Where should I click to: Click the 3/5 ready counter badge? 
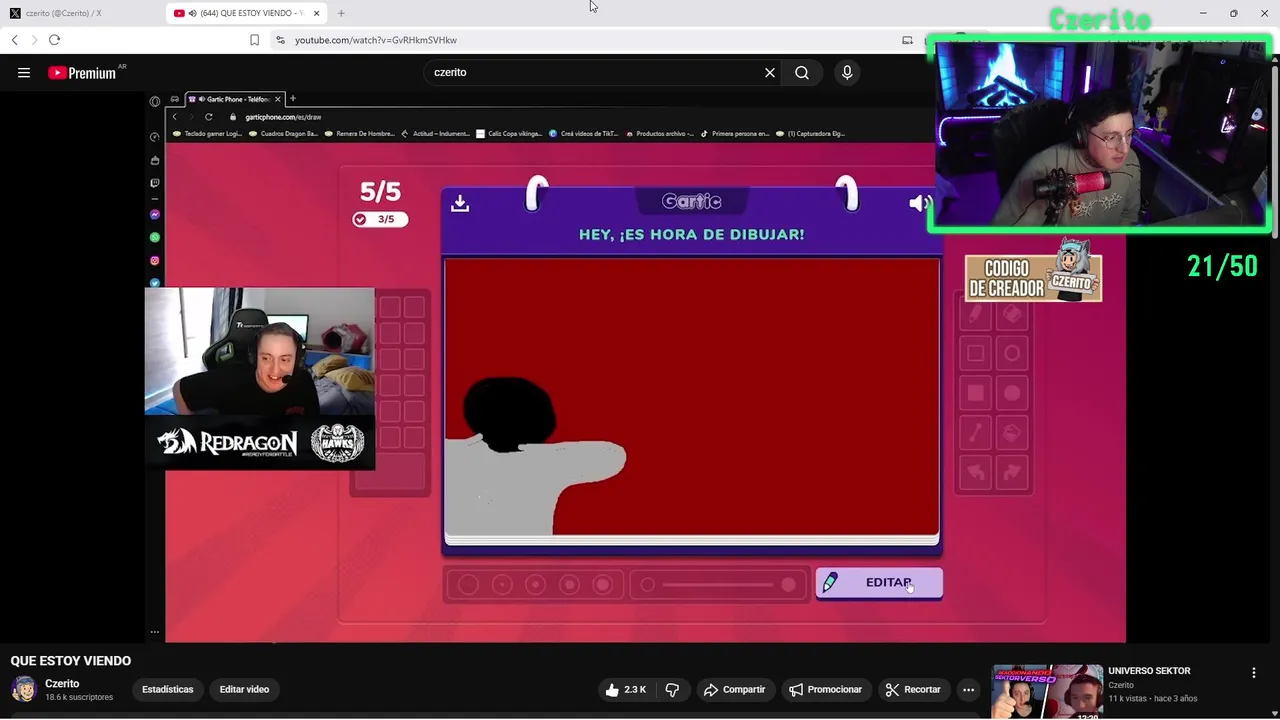click(380, 219)
